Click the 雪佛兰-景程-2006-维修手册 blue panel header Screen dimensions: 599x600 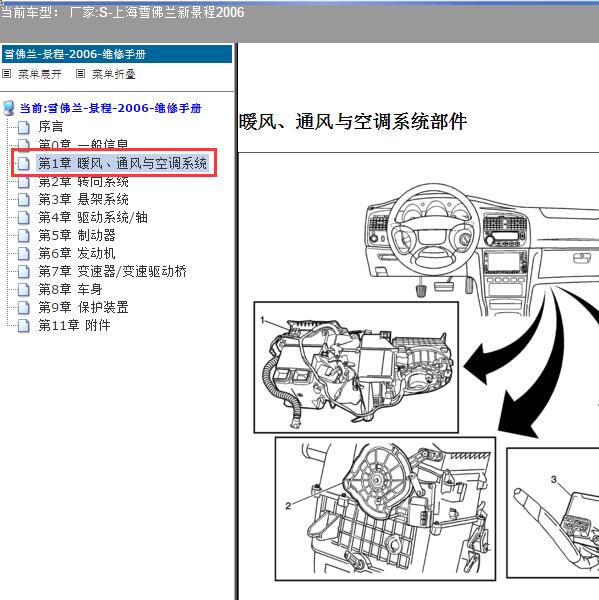pyautogui.click(x=117, y=54)
